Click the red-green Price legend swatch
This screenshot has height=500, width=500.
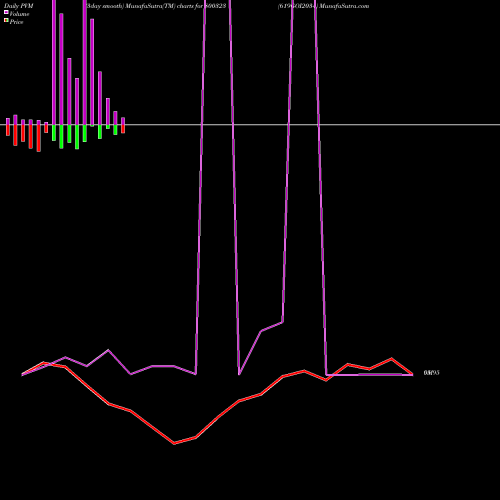click(6, 20)
